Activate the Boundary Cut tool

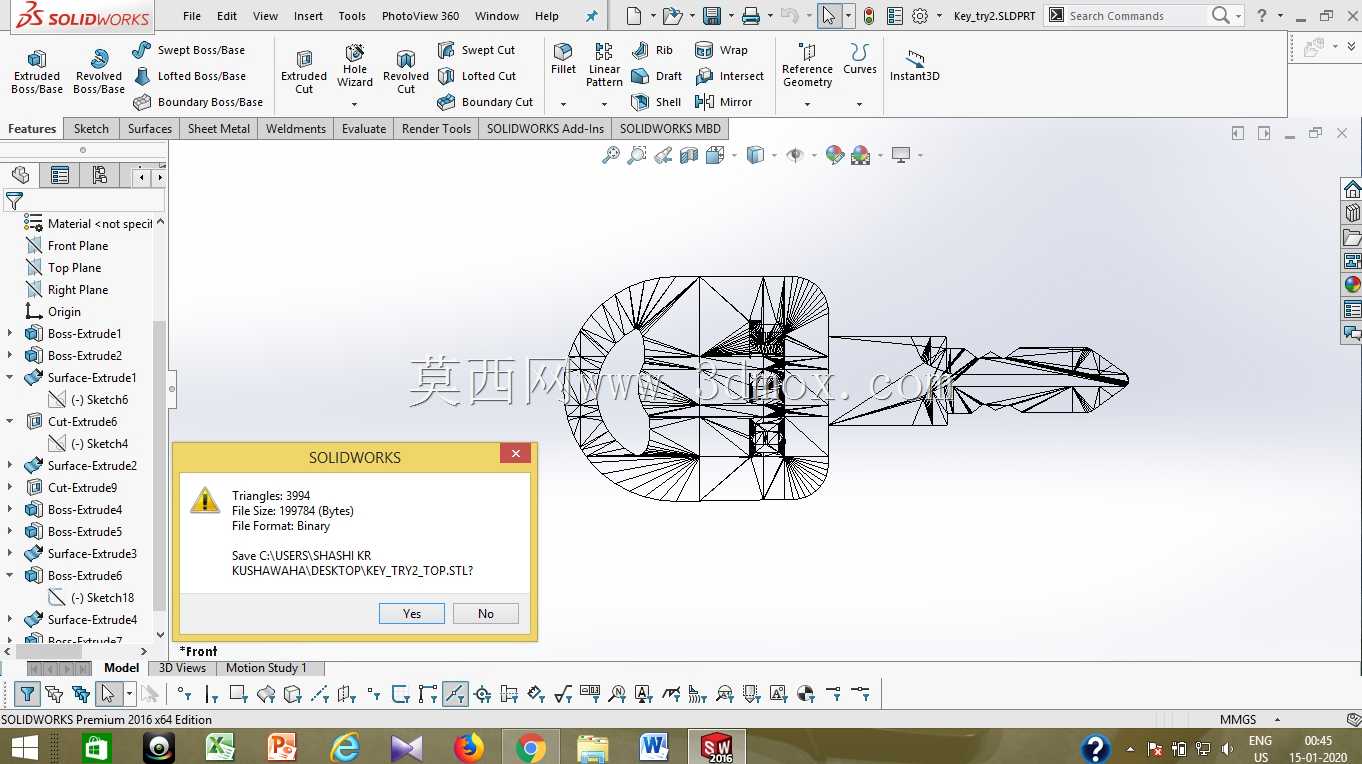coord(485,102)
